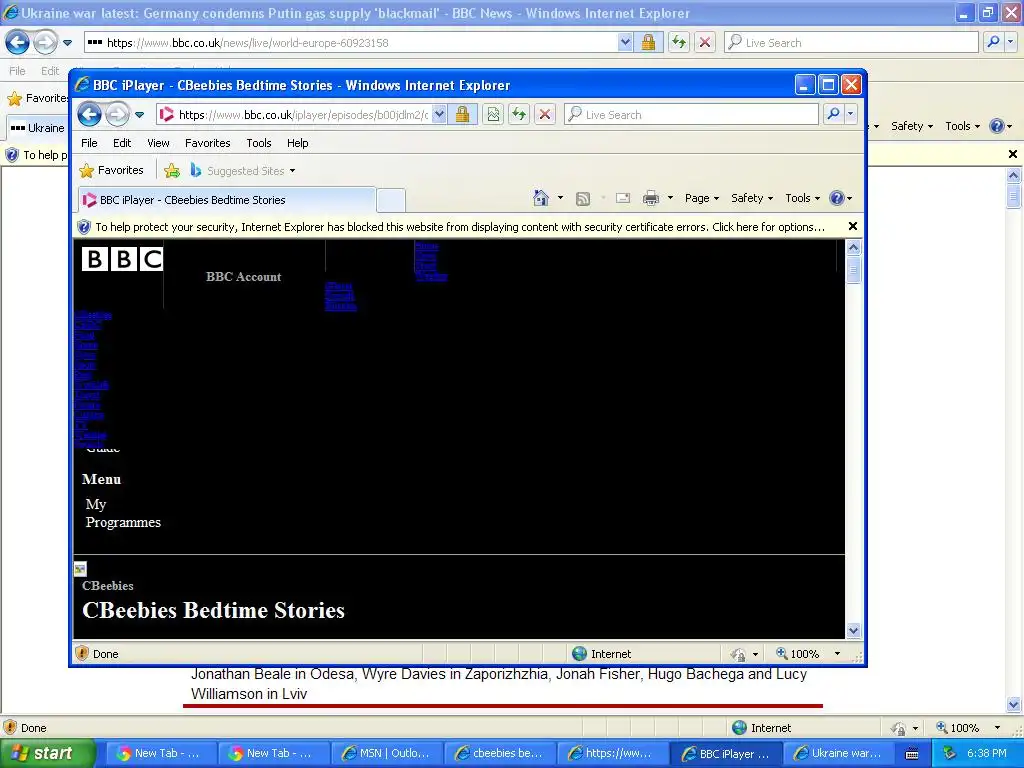Click iPlayer page scrollbar down arrow

tap(853, 631)
